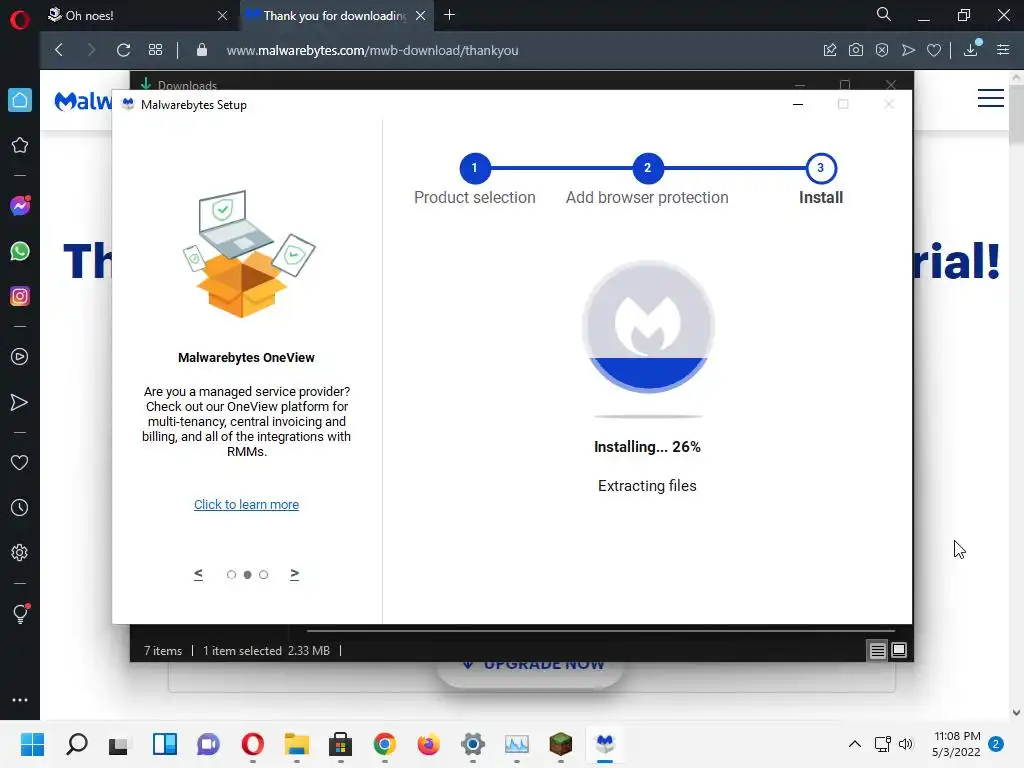Image resolution: width=1024 pixels, height=768 pixels.
Task: Open Messenger in the Opera sidebar
Action: 20,206
